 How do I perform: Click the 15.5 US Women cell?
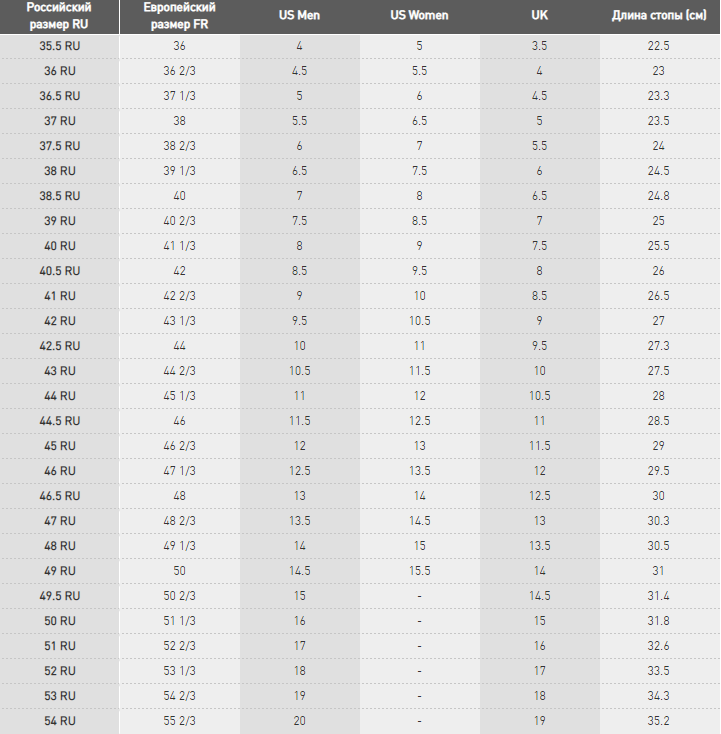419,571
